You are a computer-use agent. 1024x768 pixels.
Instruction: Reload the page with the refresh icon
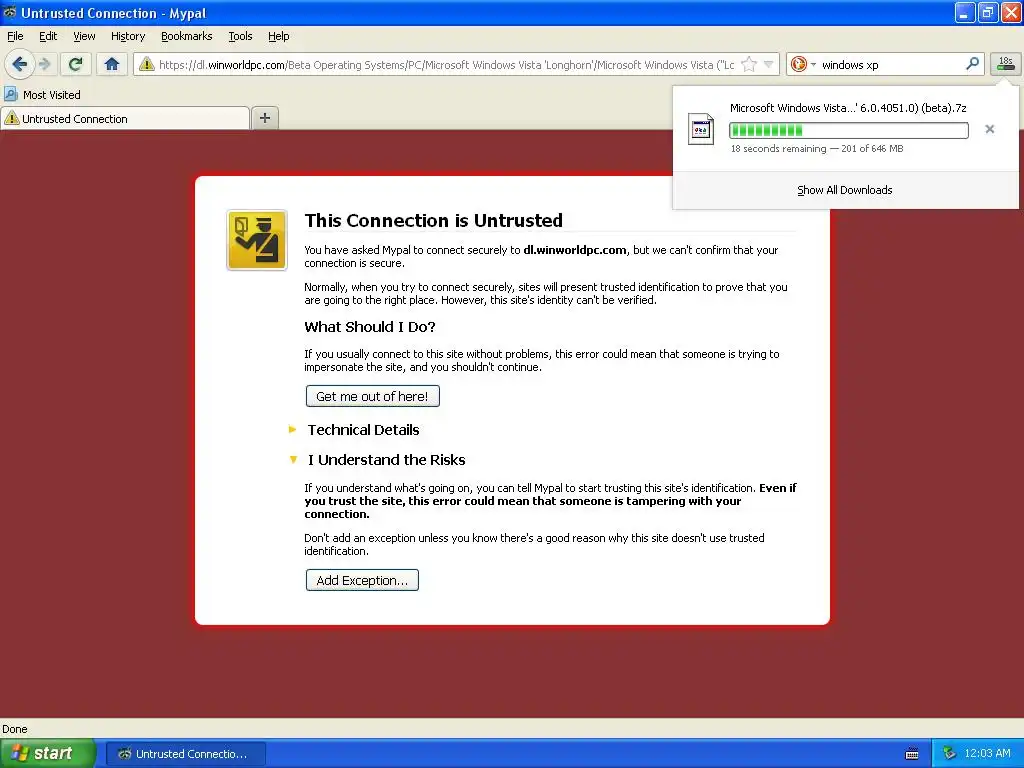[76, 64]
